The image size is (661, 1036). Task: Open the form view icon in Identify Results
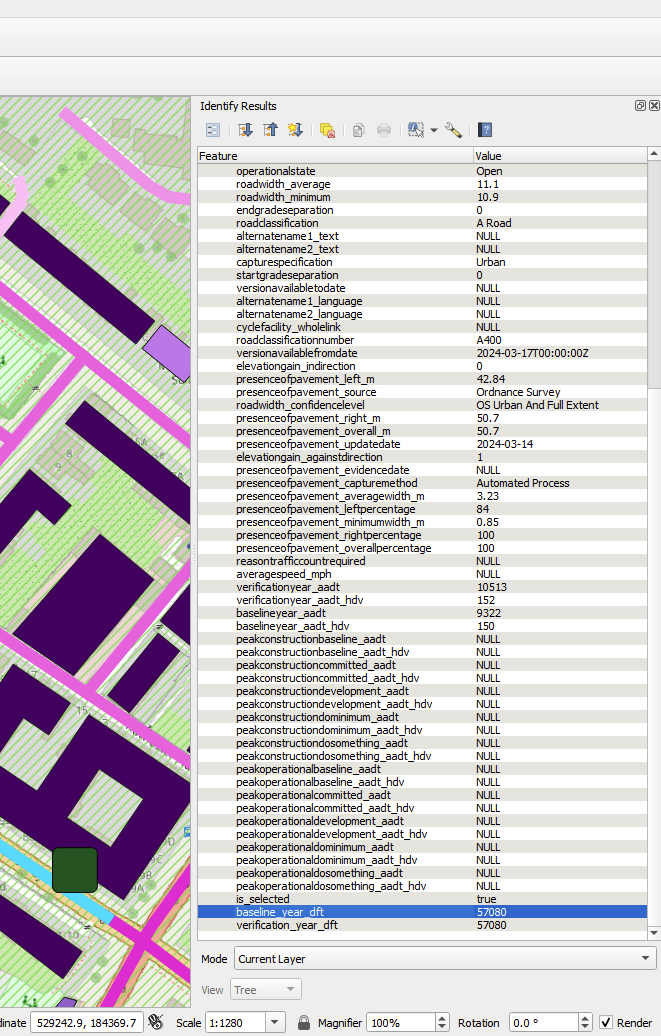[x=213, y=130]
